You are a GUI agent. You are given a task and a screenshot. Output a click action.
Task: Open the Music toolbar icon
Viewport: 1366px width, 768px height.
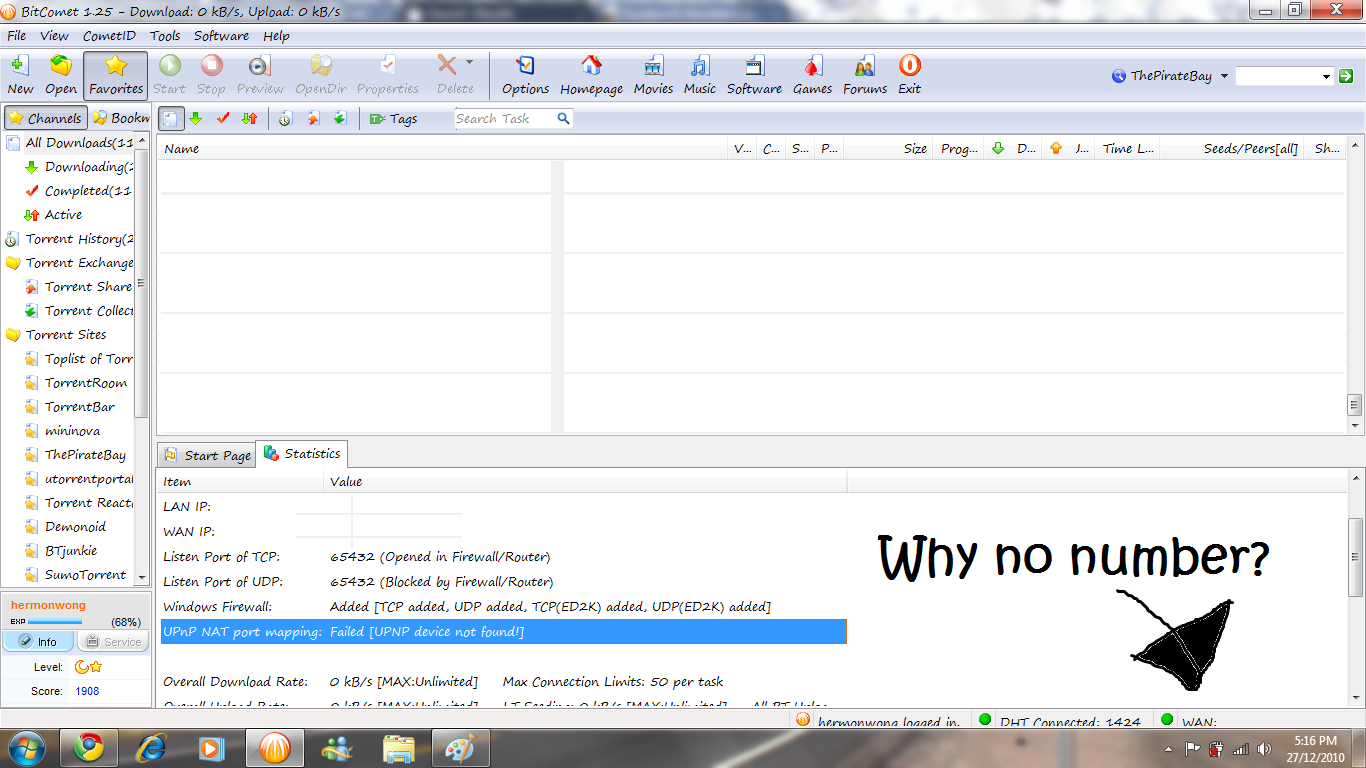click(699, 75)
